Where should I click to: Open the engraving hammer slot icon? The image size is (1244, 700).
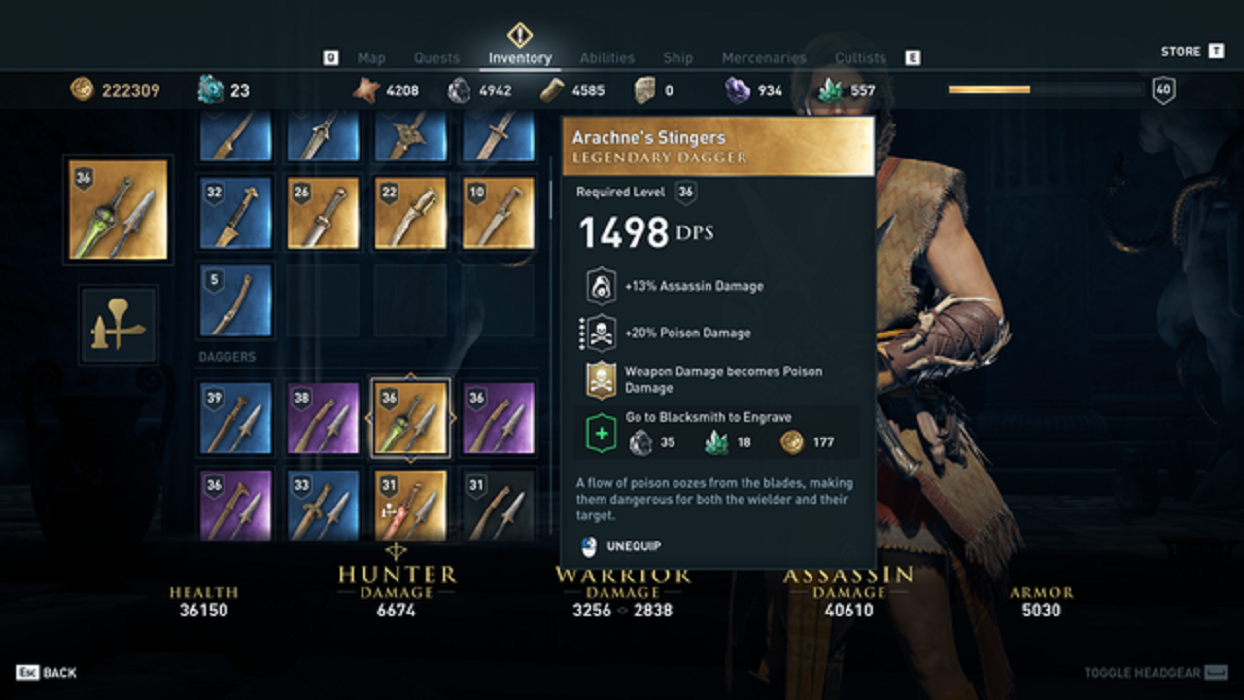point(118,324)
